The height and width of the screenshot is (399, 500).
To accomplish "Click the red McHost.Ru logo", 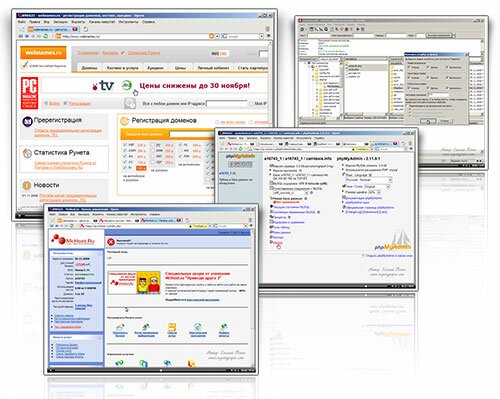I will point(73,240).
